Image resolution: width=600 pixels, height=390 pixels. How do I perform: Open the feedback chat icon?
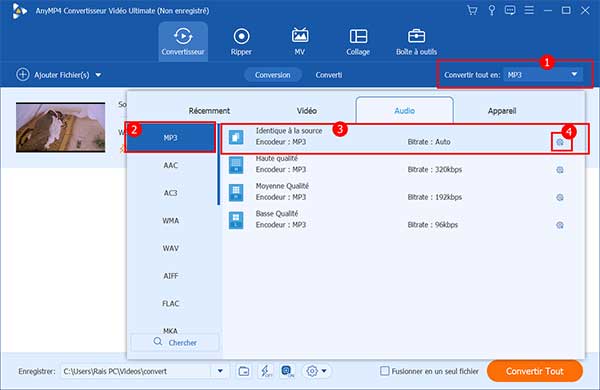510,10
